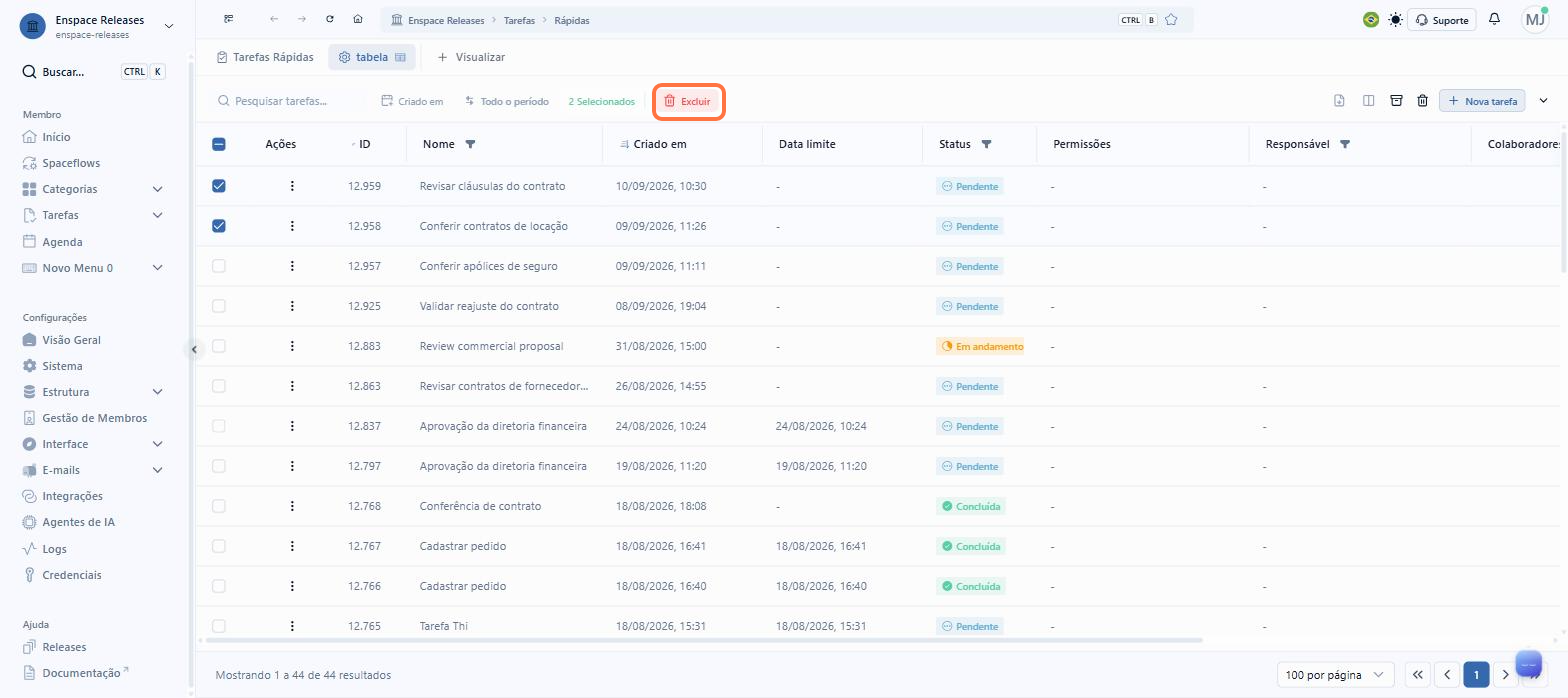Focus the Pesquisar tarefas search field

click(x=290, y=102)
